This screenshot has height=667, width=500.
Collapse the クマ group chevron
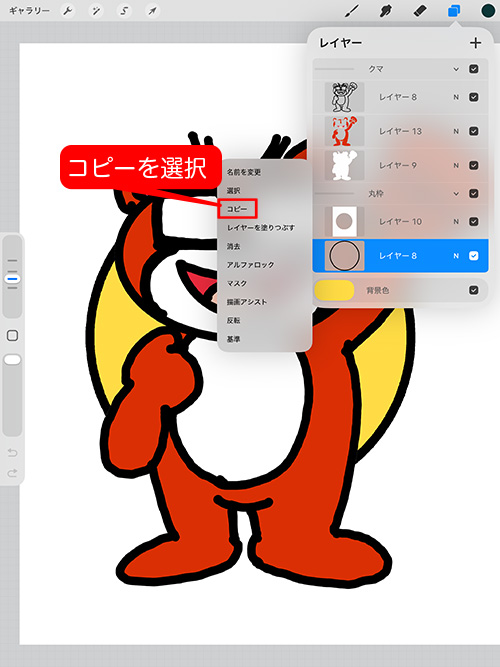[x=456, y=69]
